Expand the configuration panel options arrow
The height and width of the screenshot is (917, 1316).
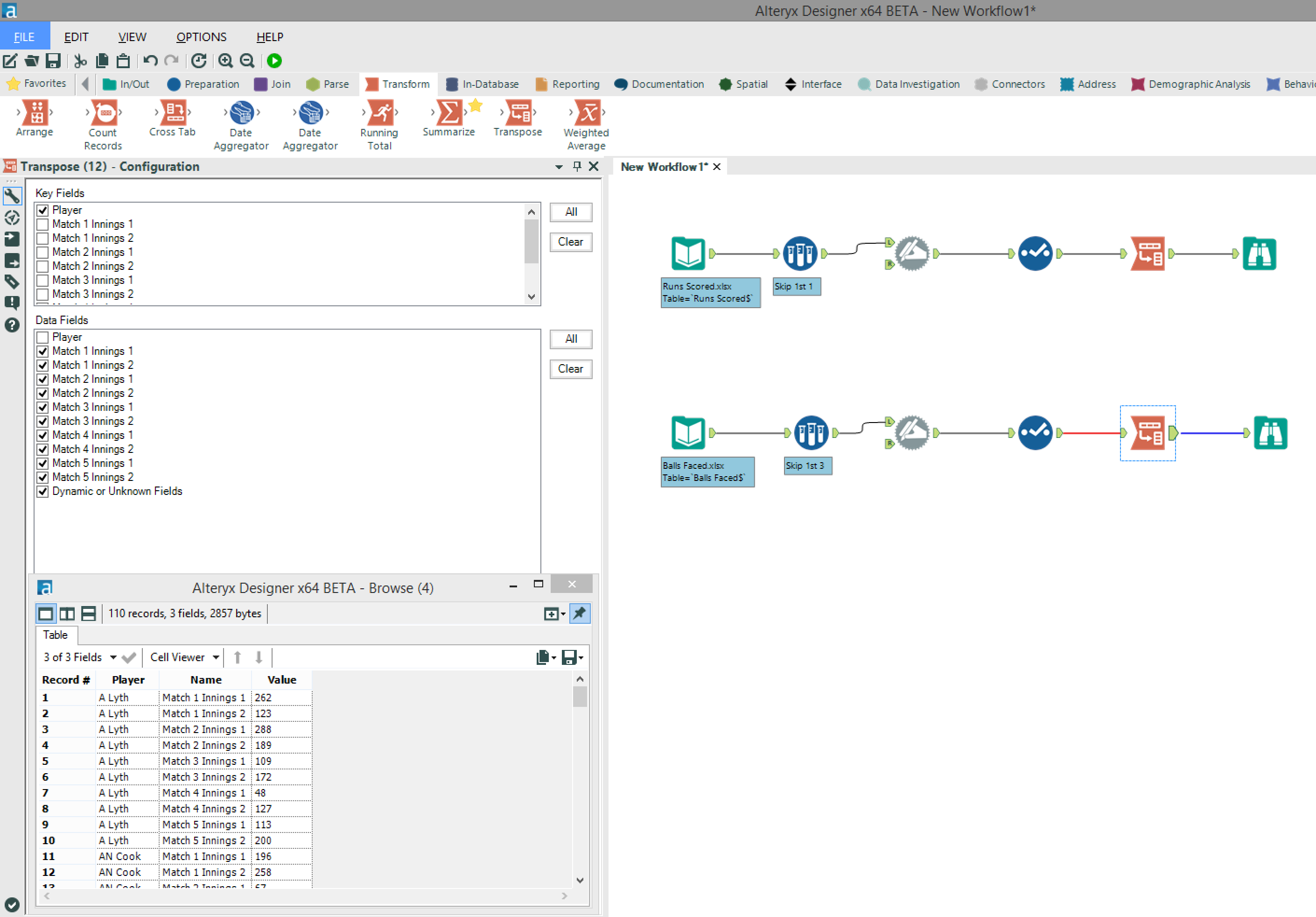[x=559, y=167]
